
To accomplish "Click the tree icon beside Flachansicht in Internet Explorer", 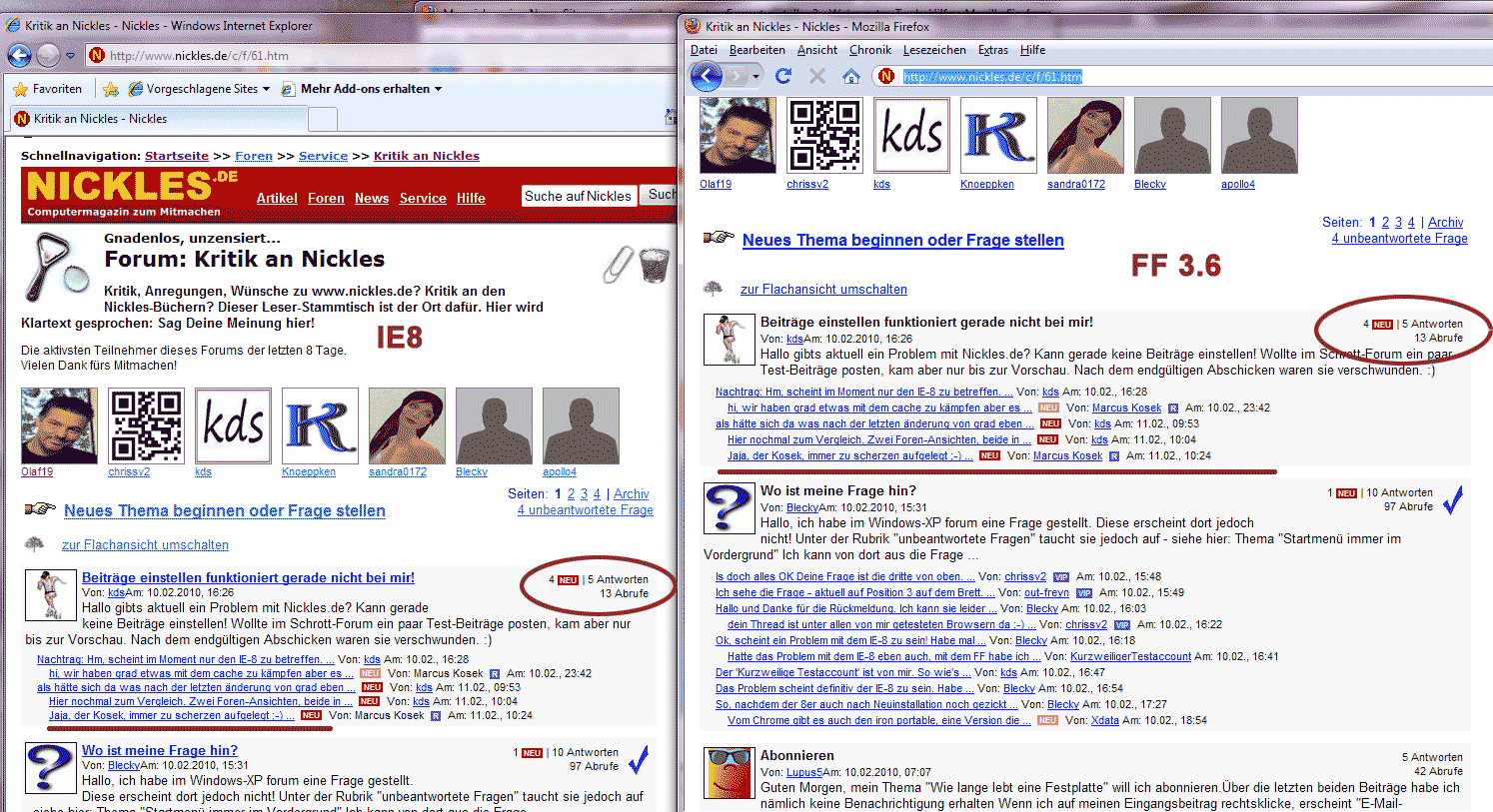I will pyautogui.click(x=34, y=544).
